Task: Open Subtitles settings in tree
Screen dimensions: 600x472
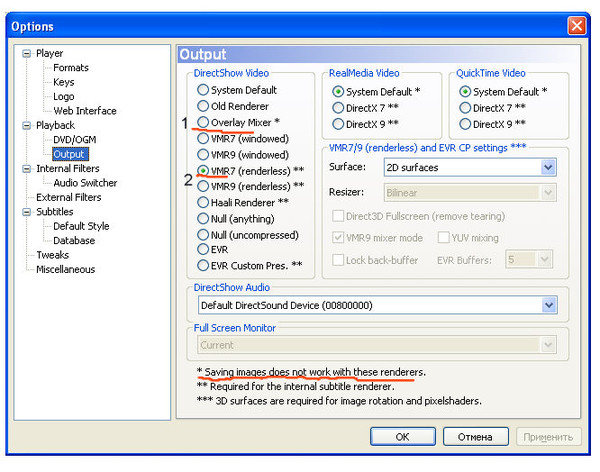Action: (55, 212)
